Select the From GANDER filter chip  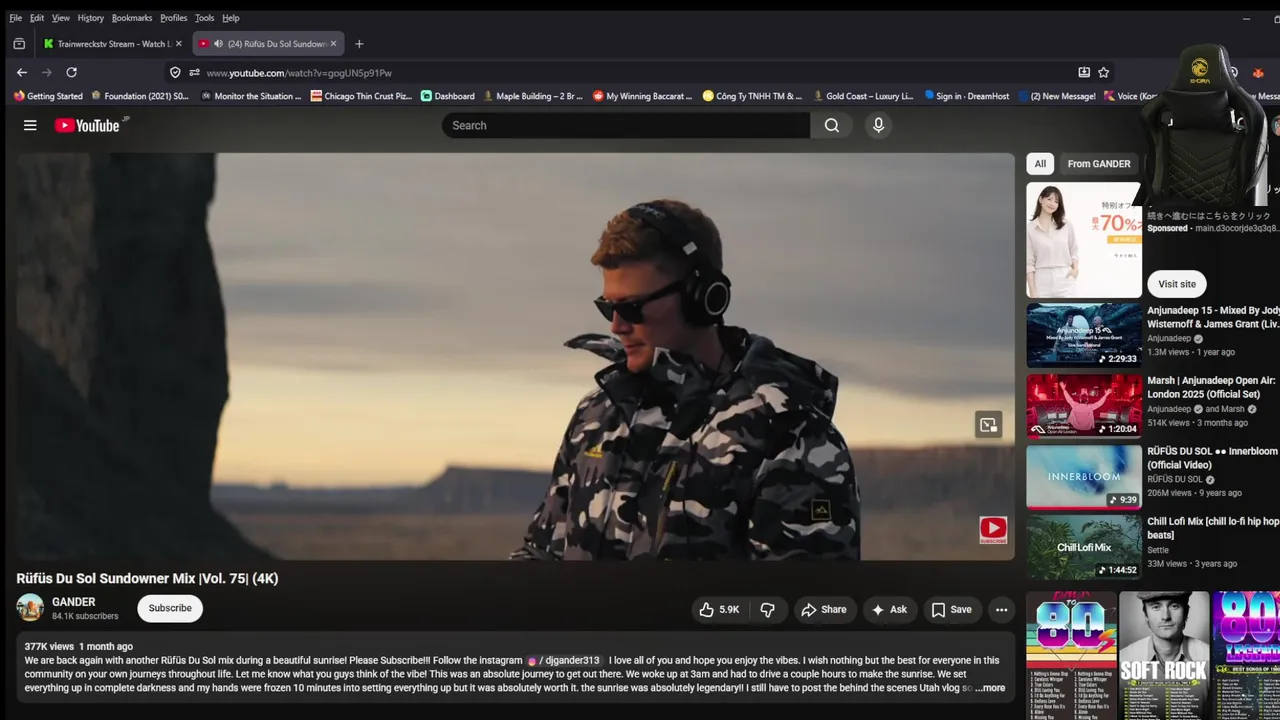pos(1099,164)
